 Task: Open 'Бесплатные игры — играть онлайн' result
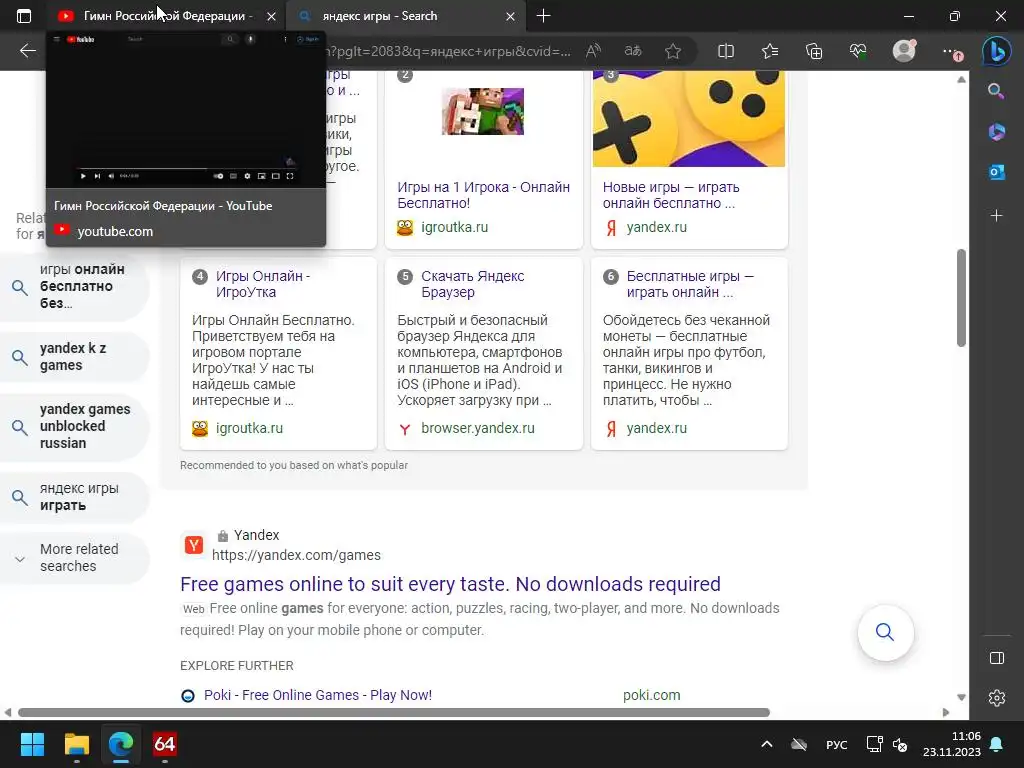click(x=690, y=283)
